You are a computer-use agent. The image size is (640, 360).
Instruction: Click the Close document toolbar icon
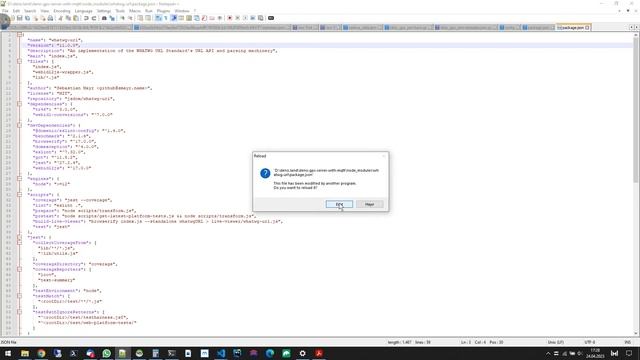[35, 18]
